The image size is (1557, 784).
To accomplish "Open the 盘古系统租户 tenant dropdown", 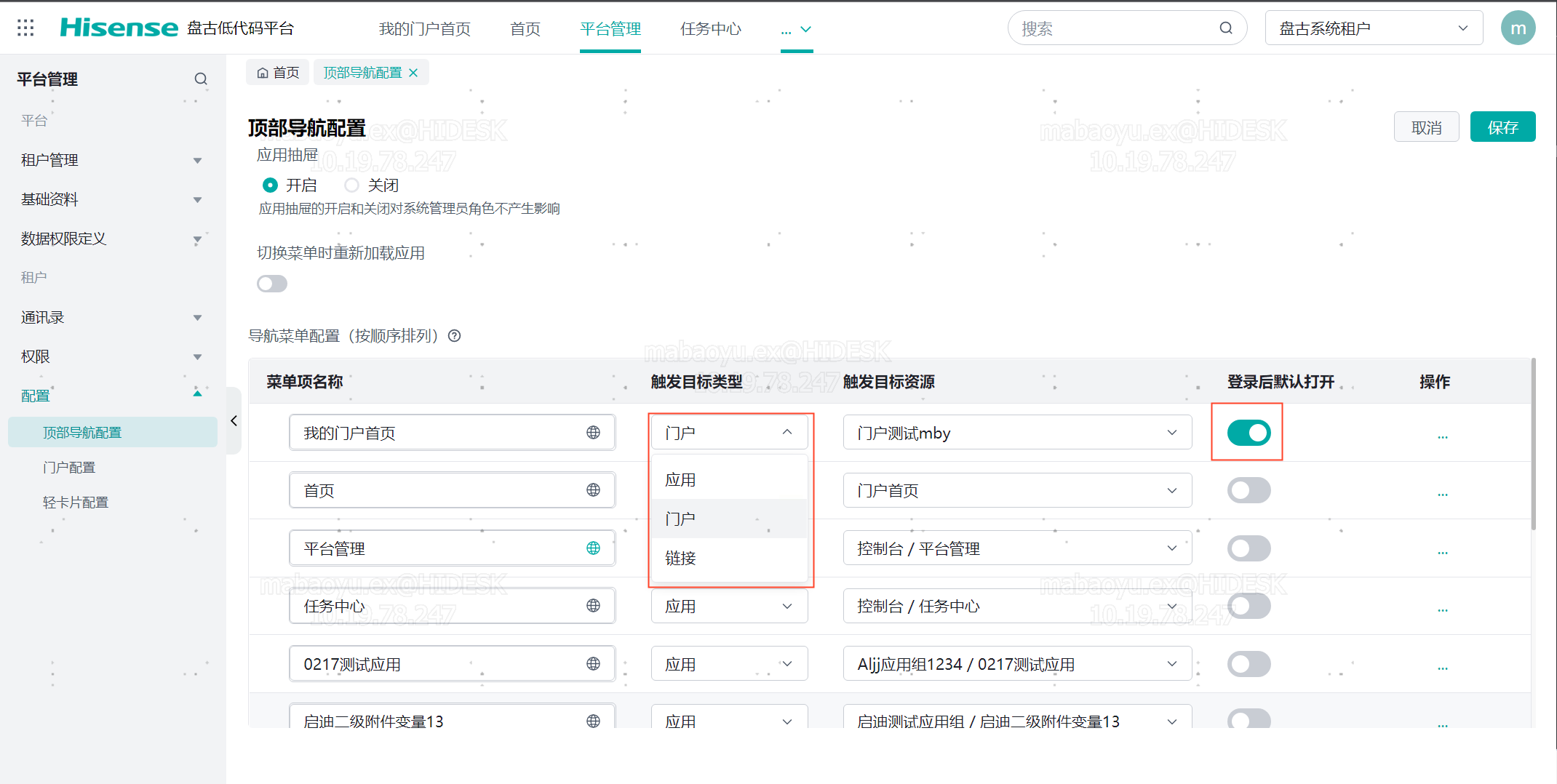I will [x=1373, y=28].
